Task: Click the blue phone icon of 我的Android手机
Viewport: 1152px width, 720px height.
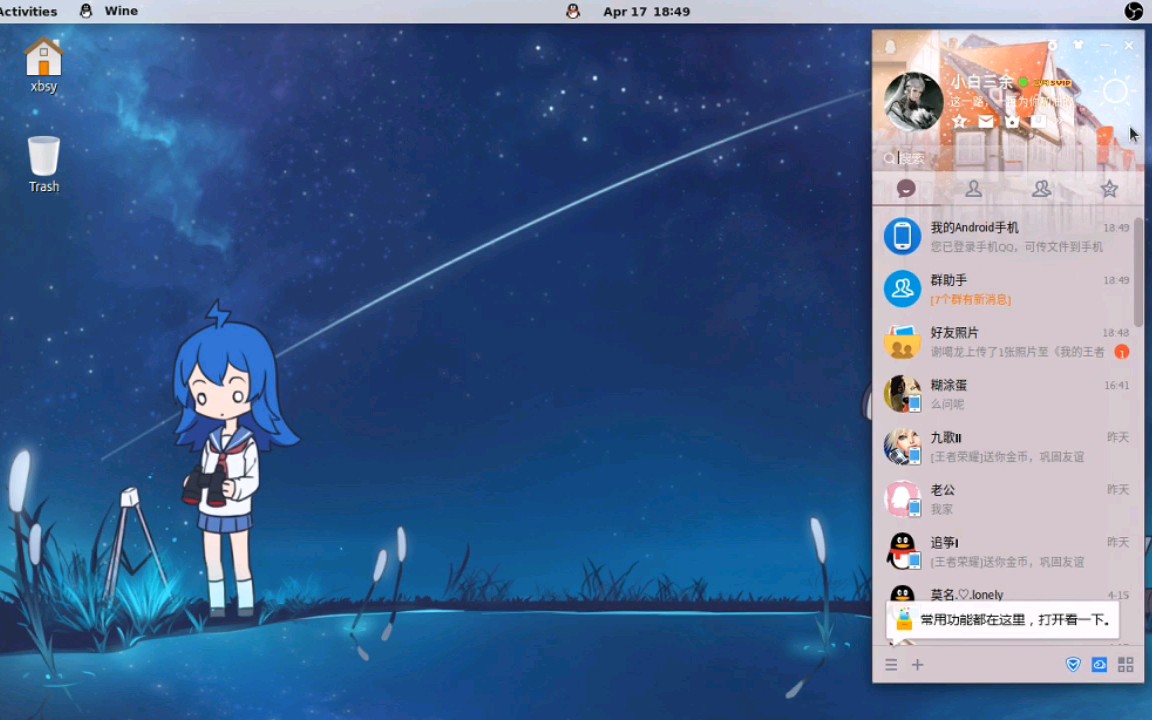Action: (x=901, y=237)
